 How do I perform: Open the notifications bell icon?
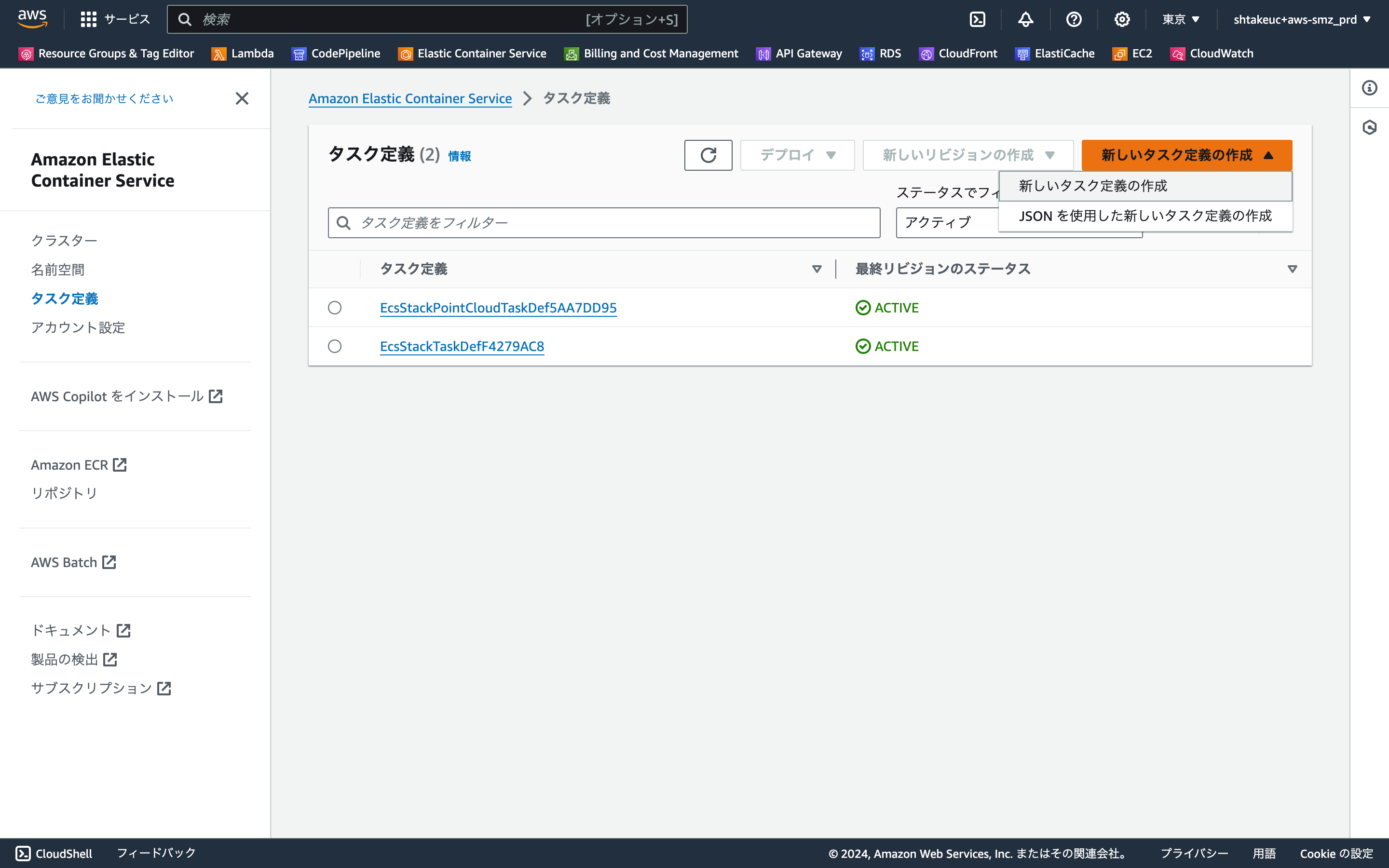pyautogui.click(x=1026, y=19)
